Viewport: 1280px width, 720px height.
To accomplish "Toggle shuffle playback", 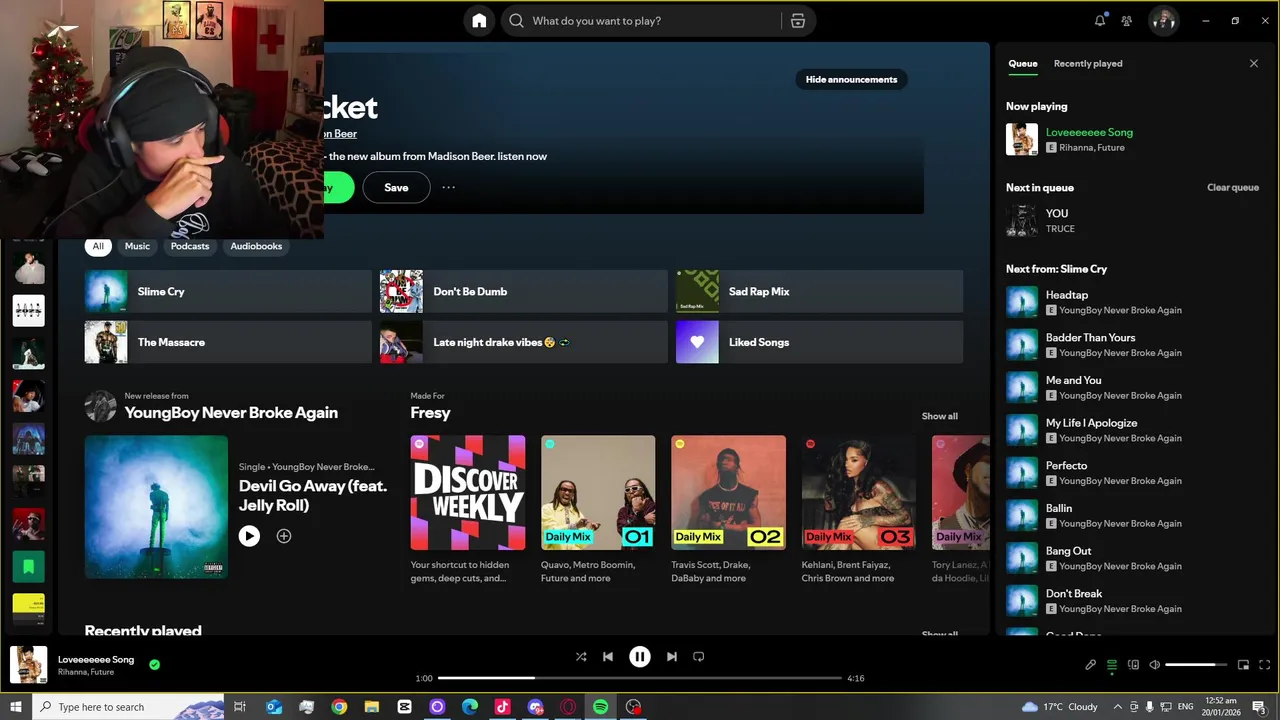I will point(581,657).
